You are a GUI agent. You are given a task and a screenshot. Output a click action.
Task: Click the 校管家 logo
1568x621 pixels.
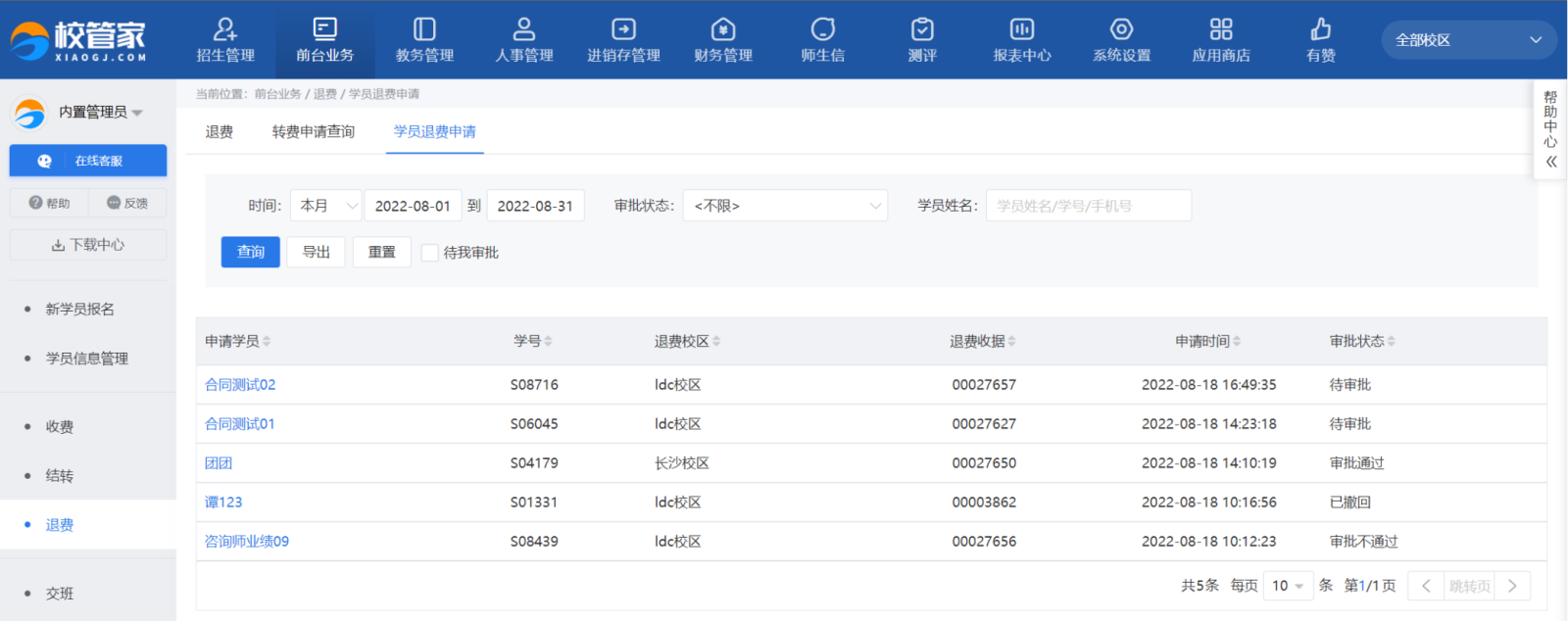tap(78, 41)
